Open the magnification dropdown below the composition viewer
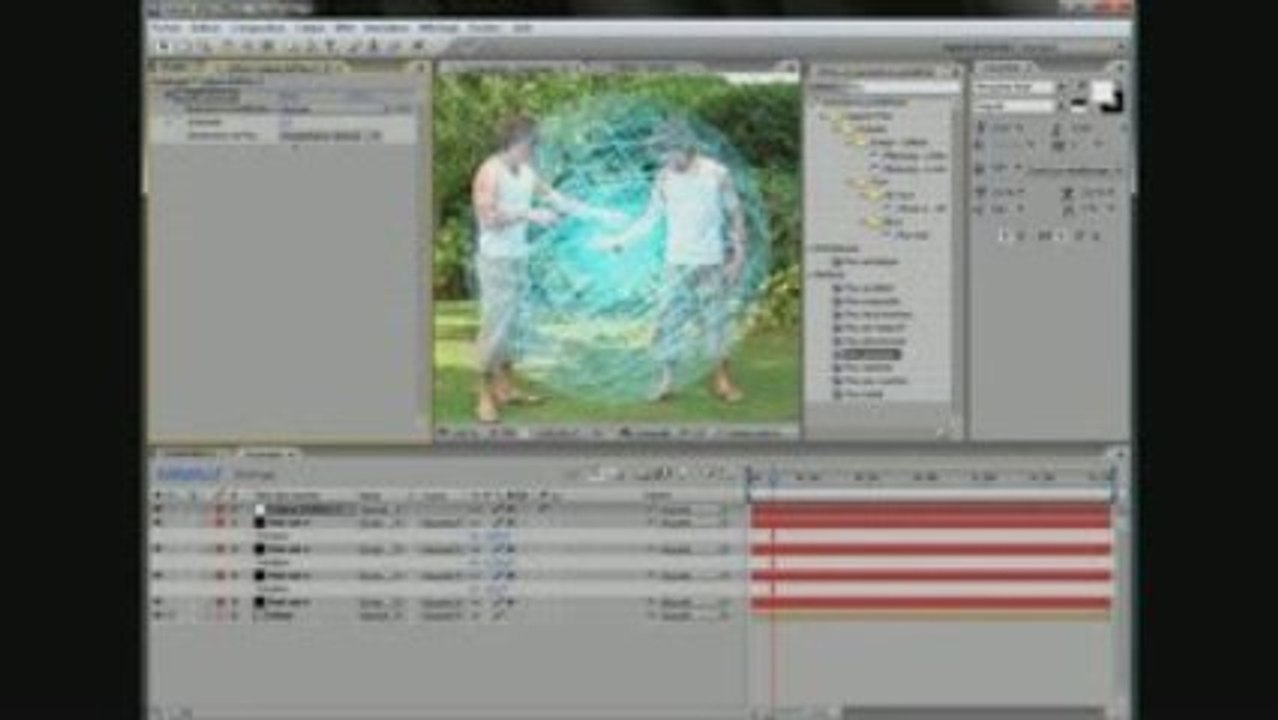 [x=465, y=432]
